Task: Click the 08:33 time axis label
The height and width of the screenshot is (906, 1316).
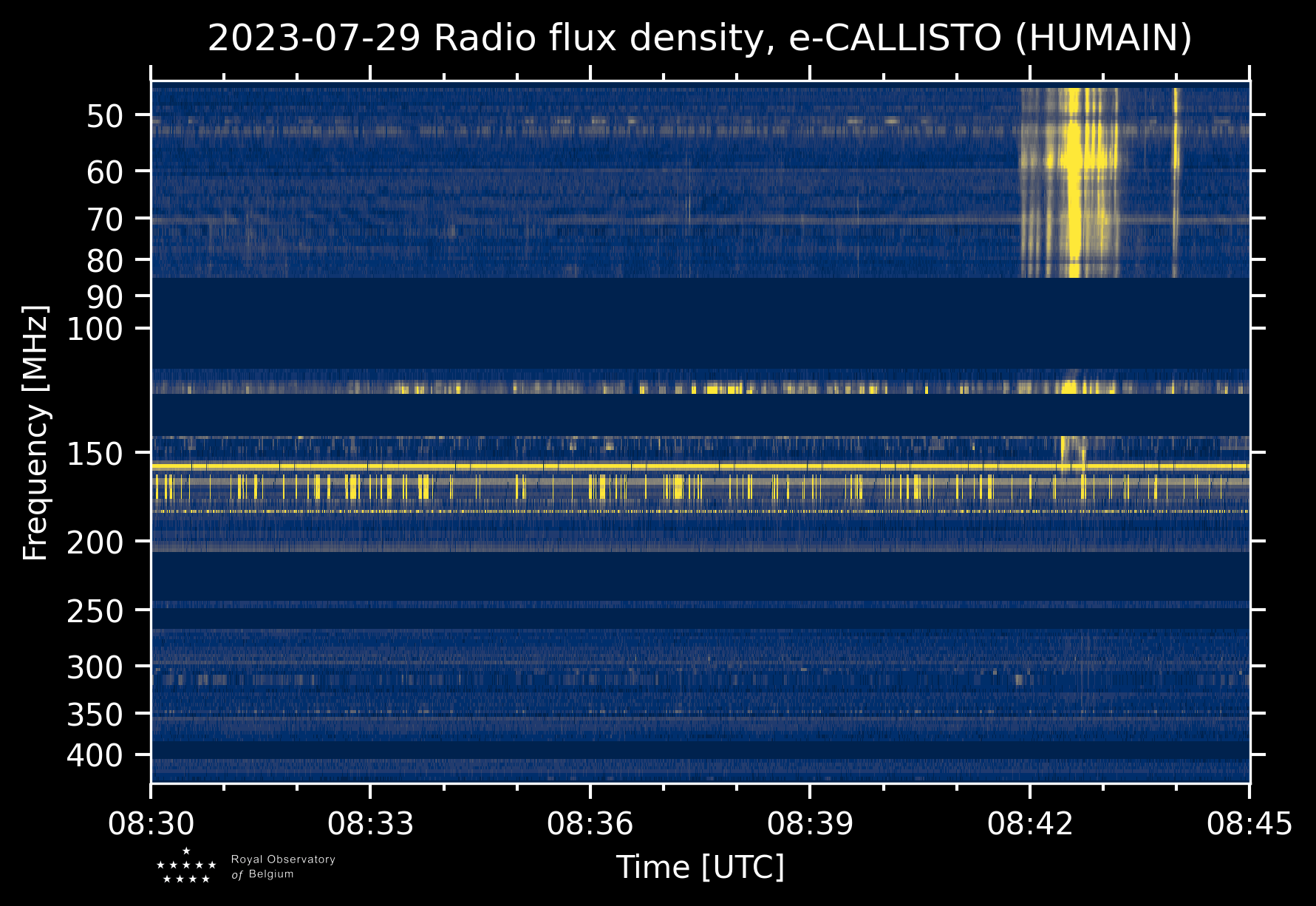Action: pos(370,823)
